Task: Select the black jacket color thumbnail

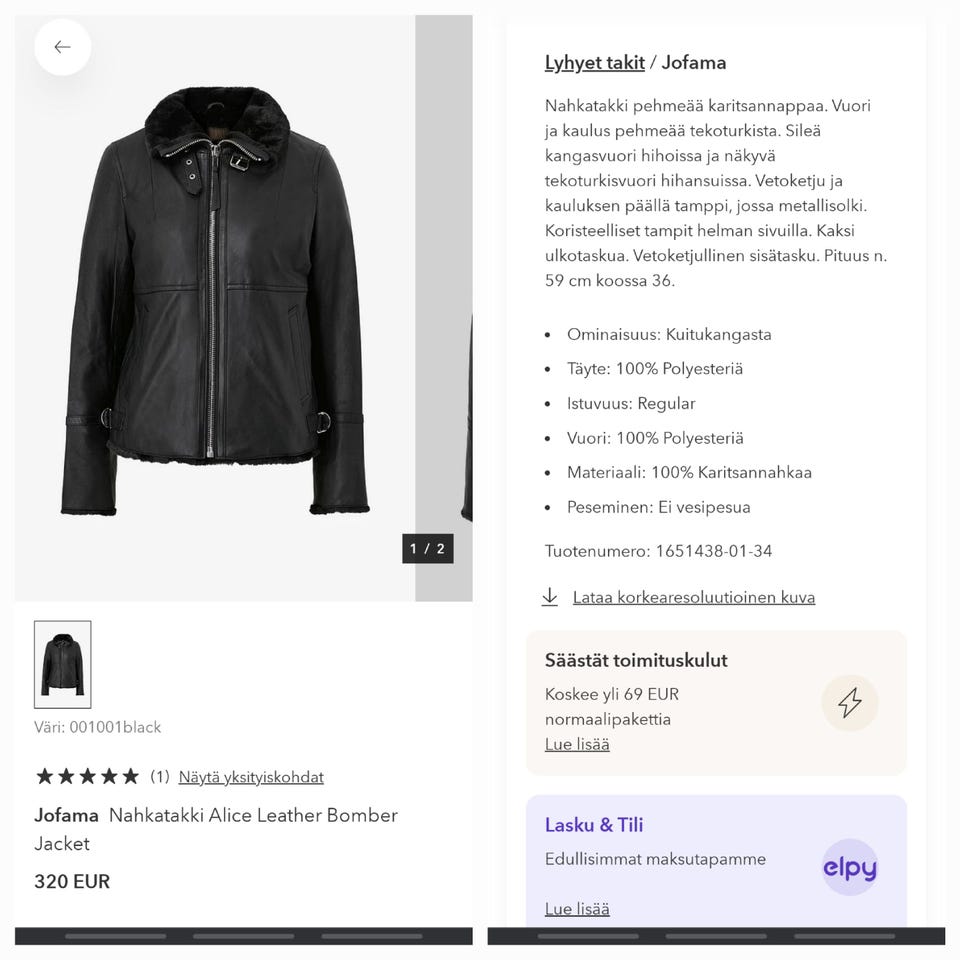Action: tap(62, 664)
